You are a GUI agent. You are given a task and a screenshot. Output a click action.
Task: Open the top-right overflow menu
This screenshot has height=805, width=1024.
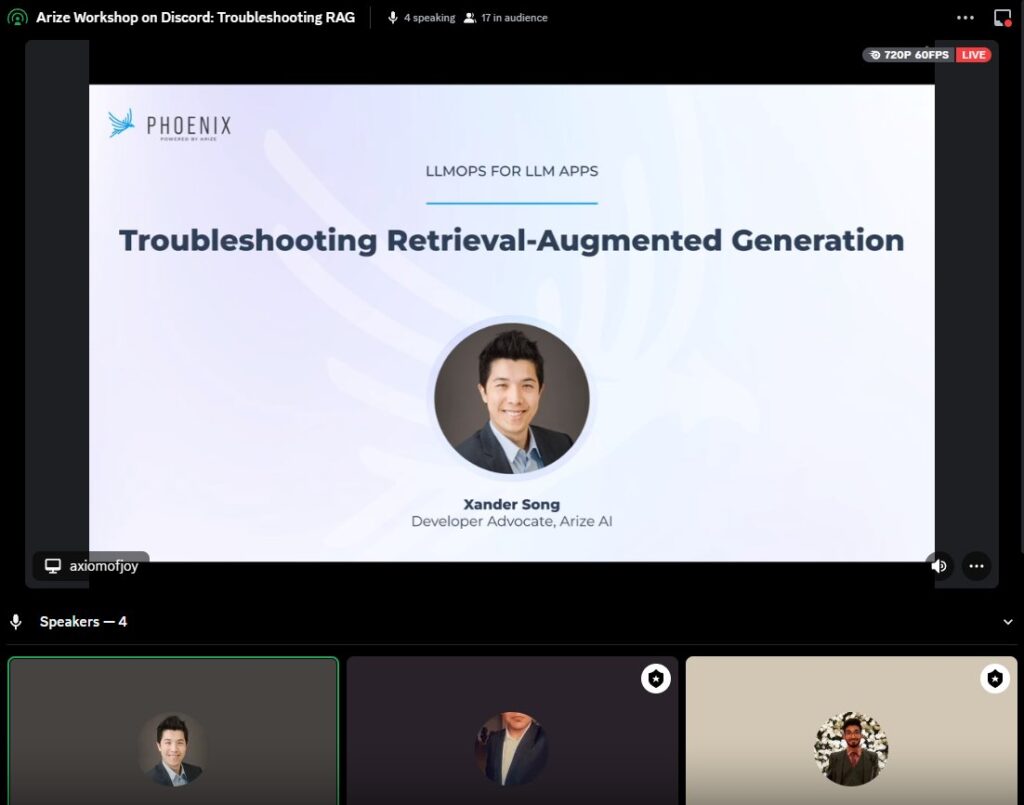click(x=966, y=16)
